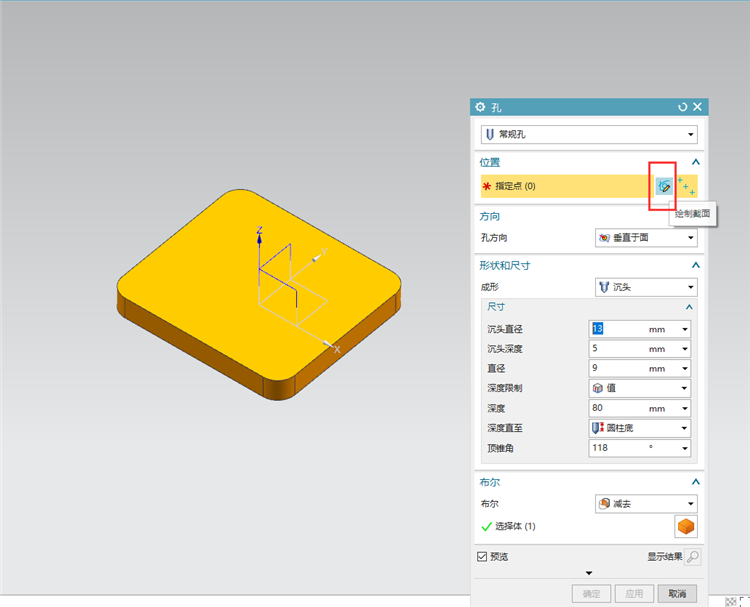
Task: Open the hole type dropdown showing 常规孔
Action: point(589,134)
